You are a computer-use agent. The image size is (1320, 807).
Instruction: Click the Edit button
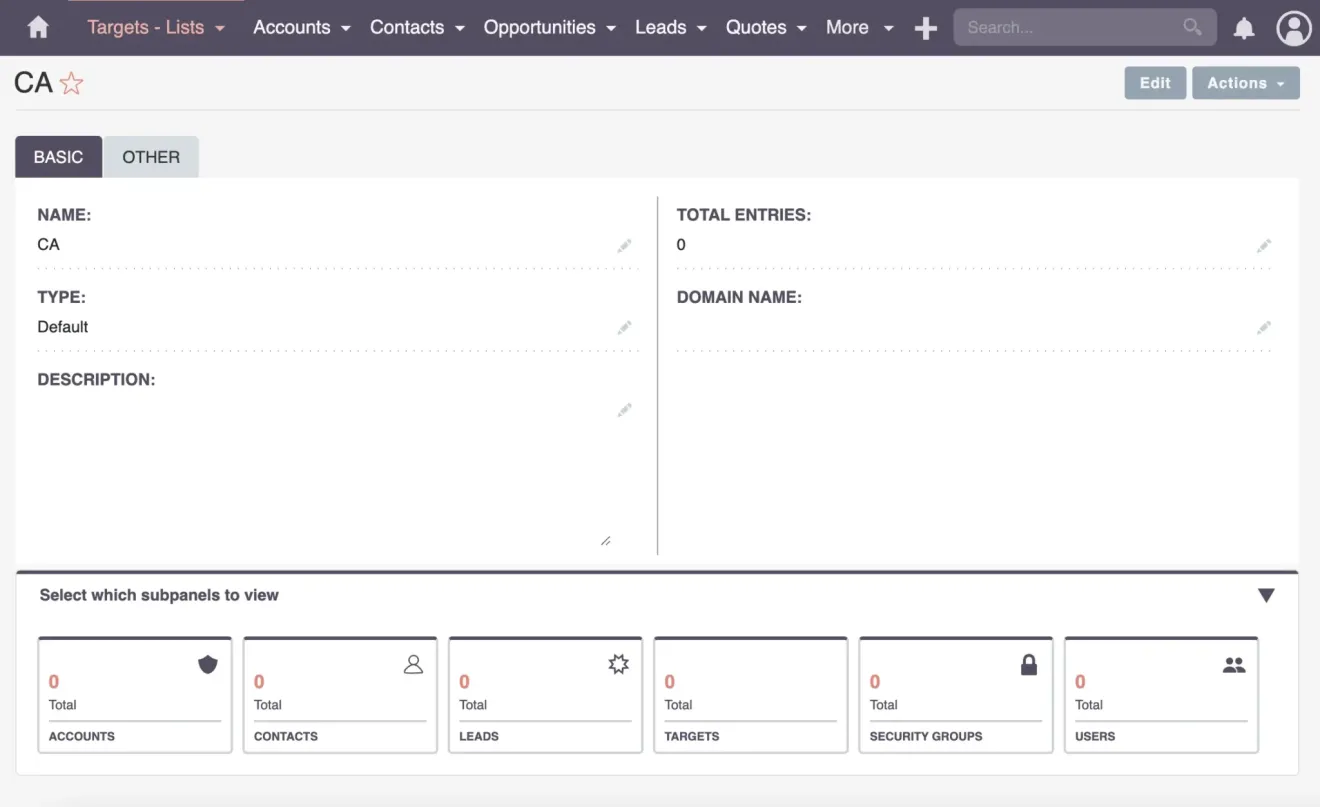click(x=1155, y=83)
